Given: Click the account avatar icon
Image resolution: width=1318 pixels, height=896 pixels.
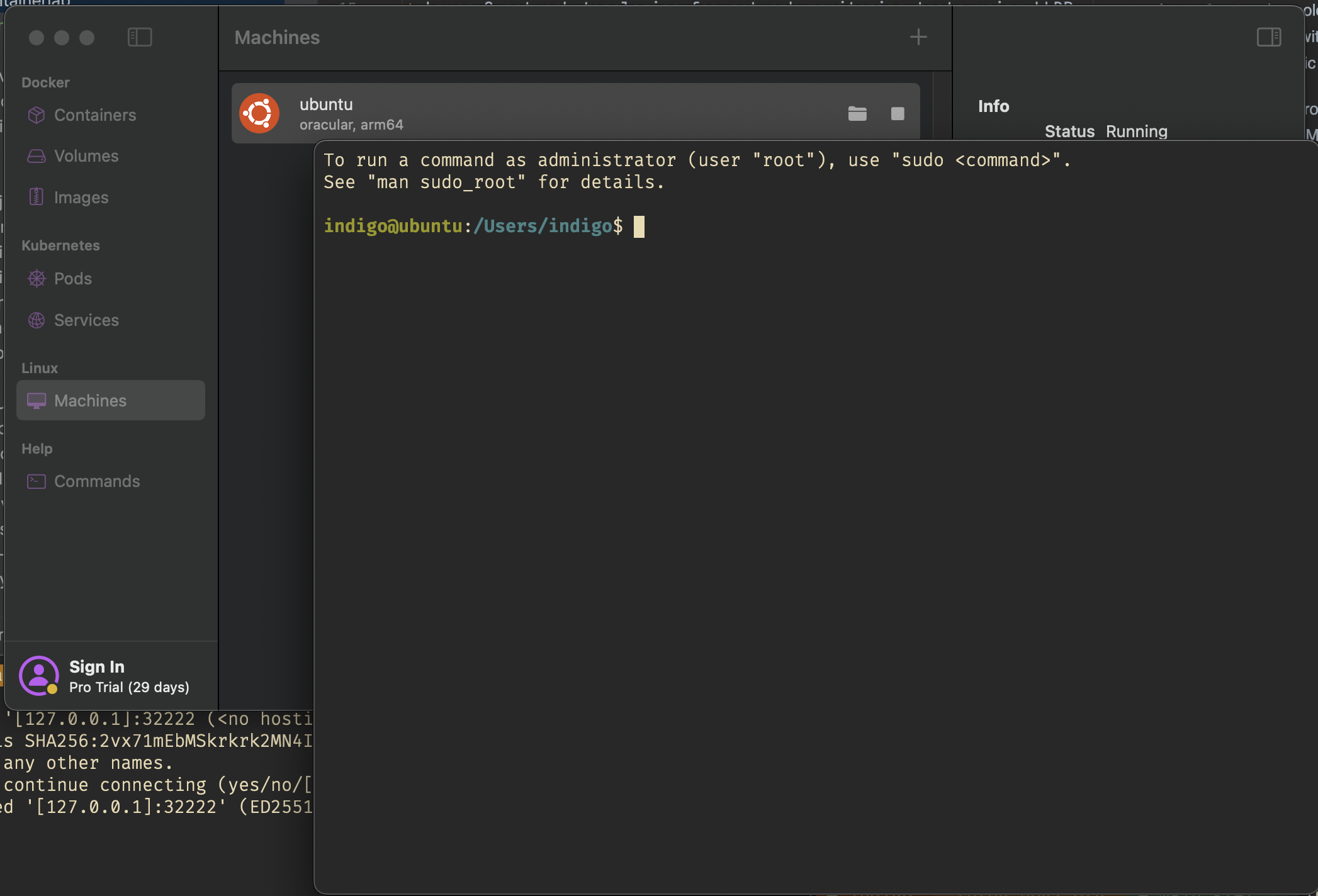Looking at the screenshot, I should coord(38,676).
